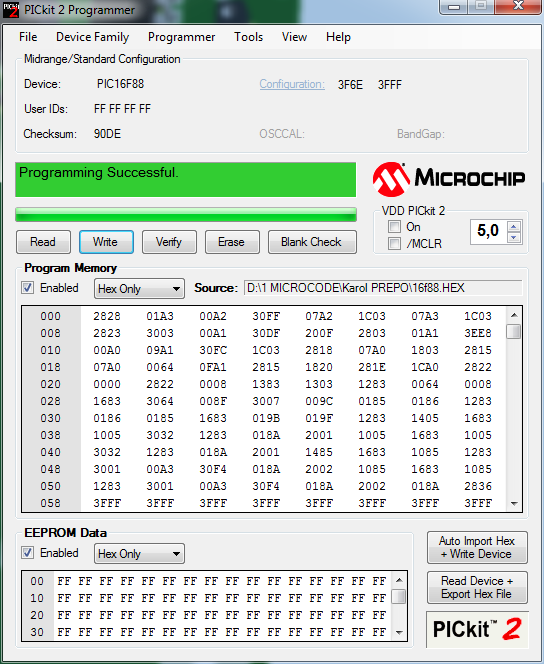This screenshot has height=664, width=544.
Task: Click the Source hex file path field
Action: tap(383, 288)
